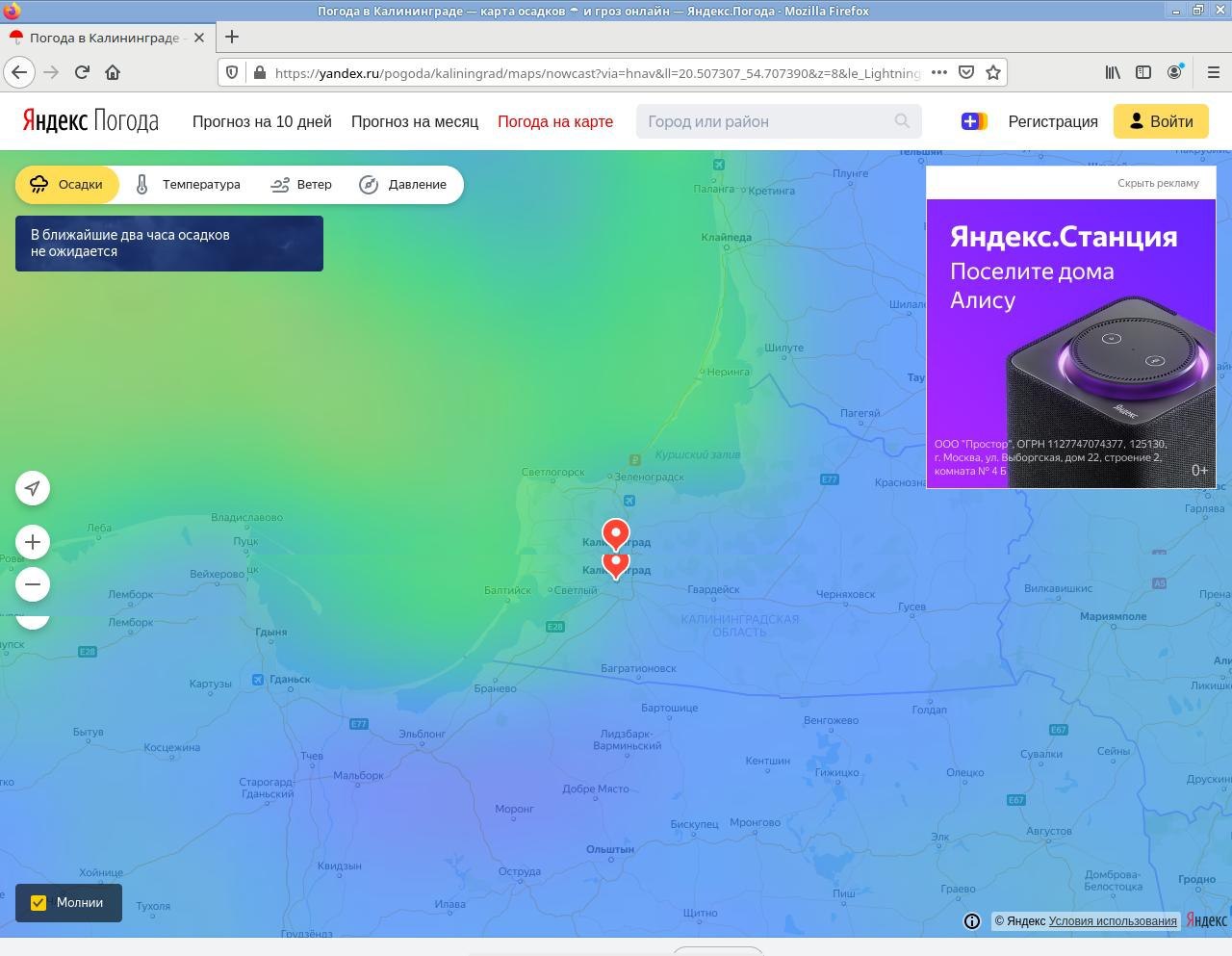The height and width of the screenshot is (956, 1232).
Task: Open Firefox library icon
Action: click(x=1113, y=72)
